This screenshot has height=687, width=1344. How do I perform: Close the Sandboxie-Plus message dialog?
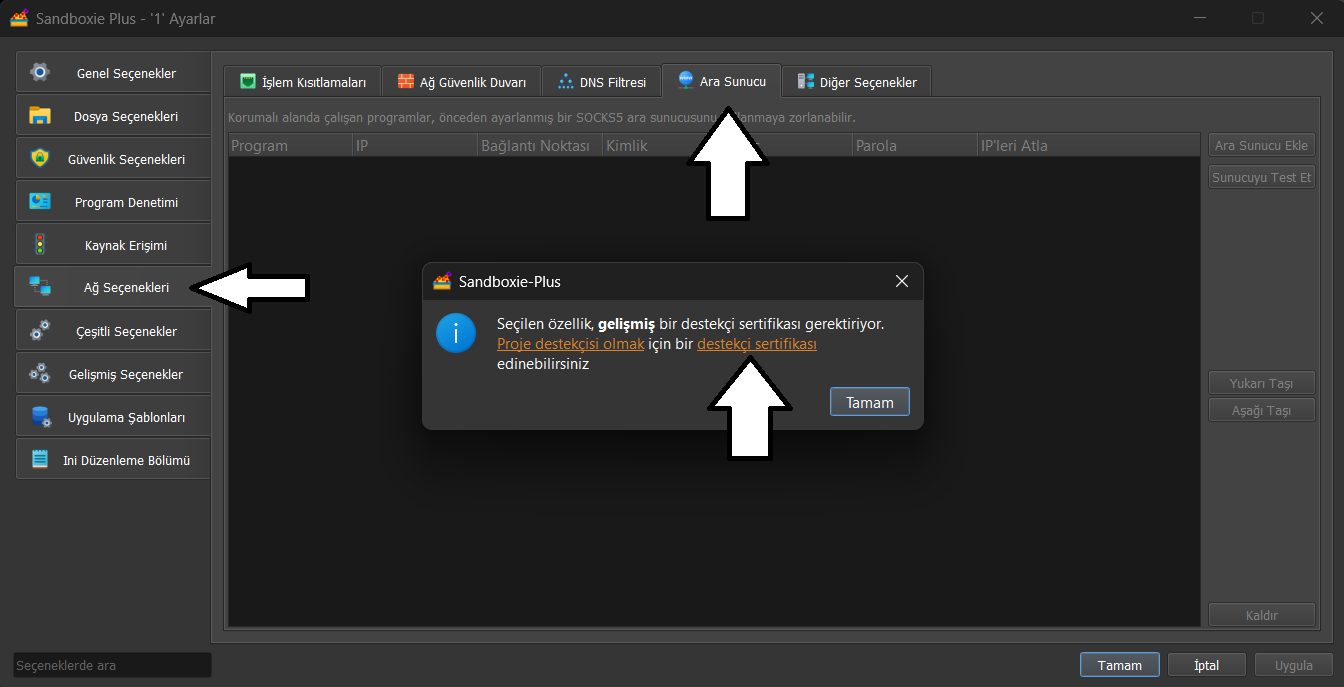click(x=901, y=282)
